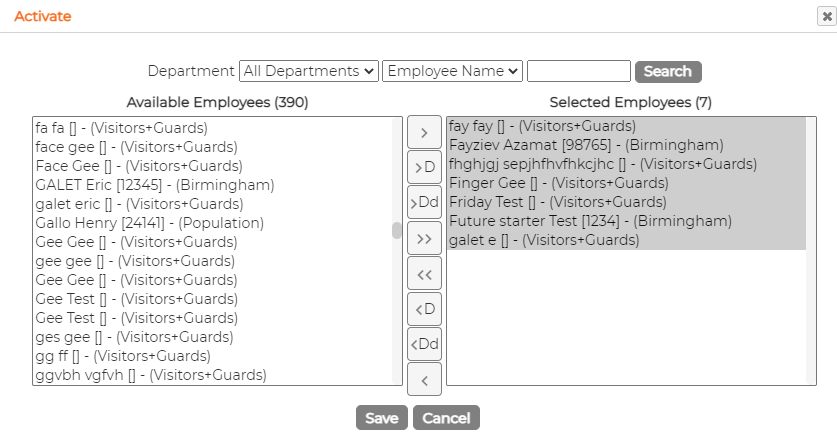
Task: Save the employee selection
Action: click(x=382, y=418)
